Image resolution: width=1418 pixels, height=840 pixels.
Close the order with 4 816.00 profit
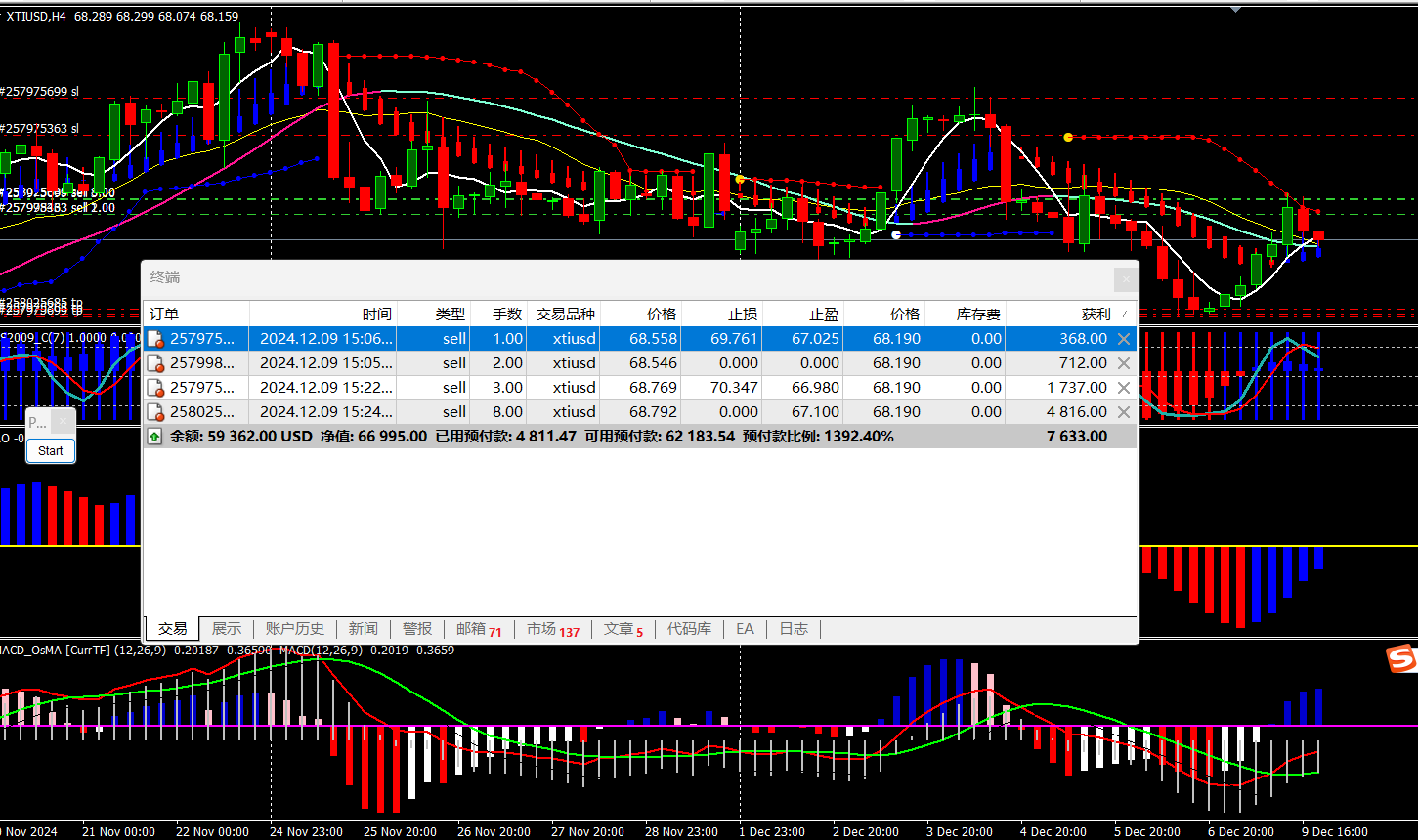coord(1124,412)
